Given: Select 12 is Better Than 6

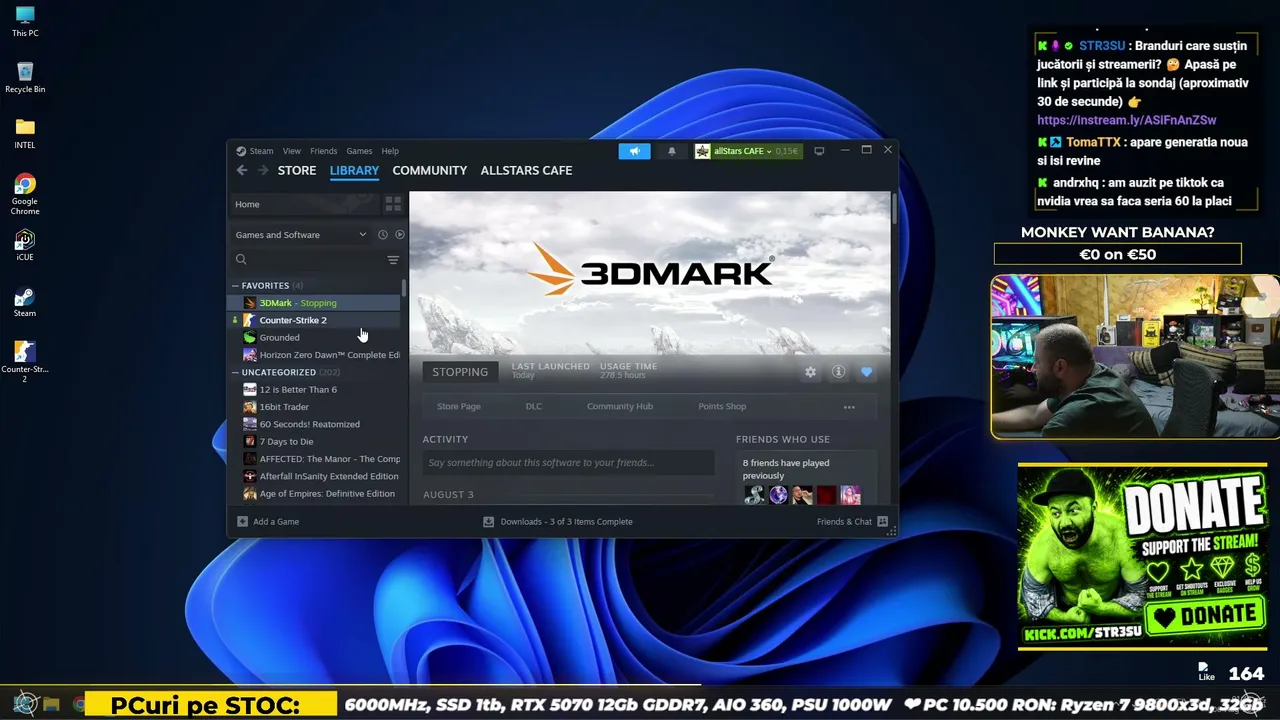Looking at the screenshot, I should (x=316, y=389).
